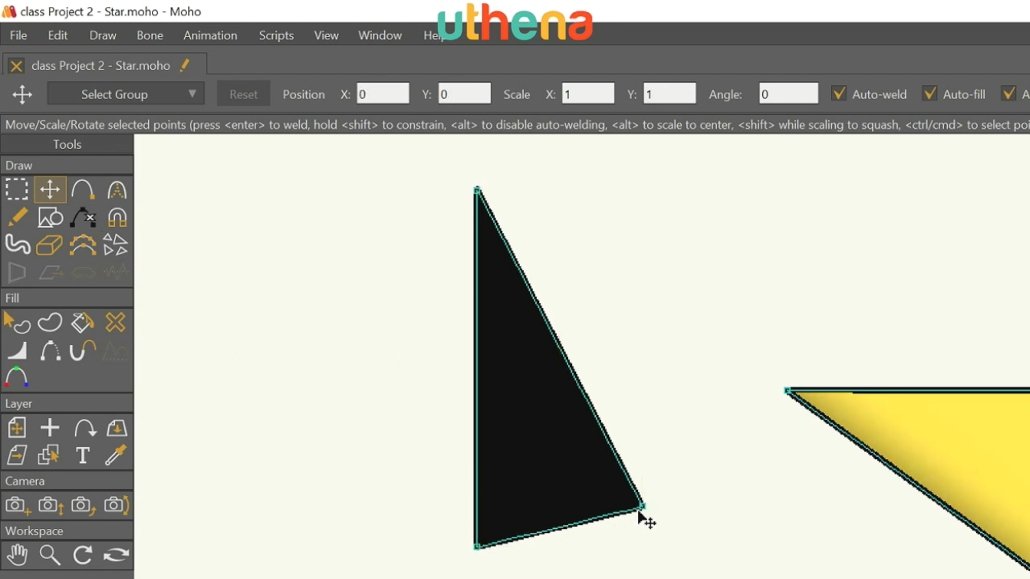Select the Point Reduction tool
1030x579 pixels.
83,244
